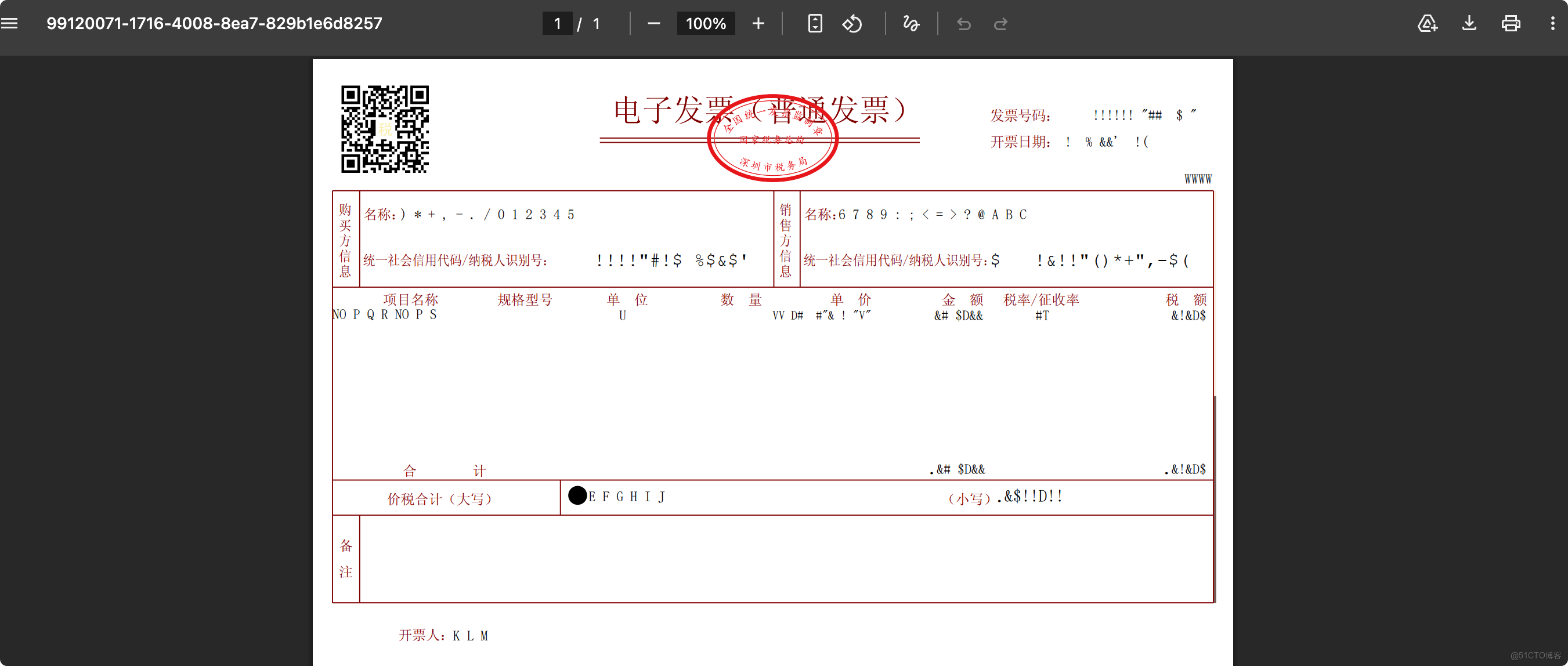Screen dimensions: 1568x666
Task: Zoom in on the invoice
Action: (x=758, y=23)
